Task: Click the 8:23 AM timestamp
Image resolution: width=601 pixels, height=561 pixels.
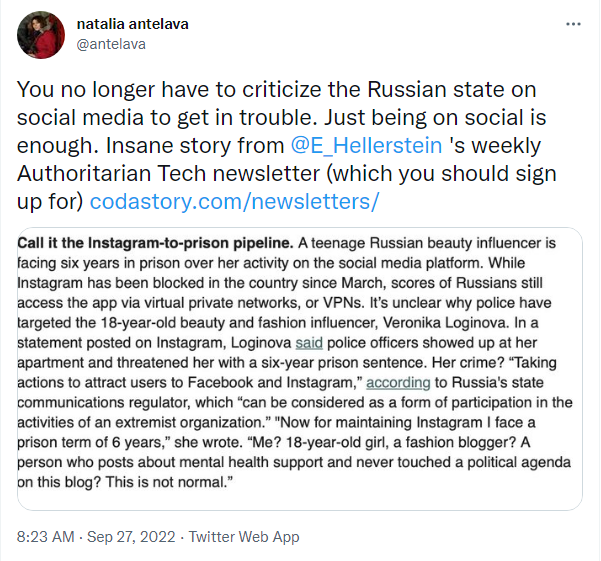Action: click(x=46, y=537)
